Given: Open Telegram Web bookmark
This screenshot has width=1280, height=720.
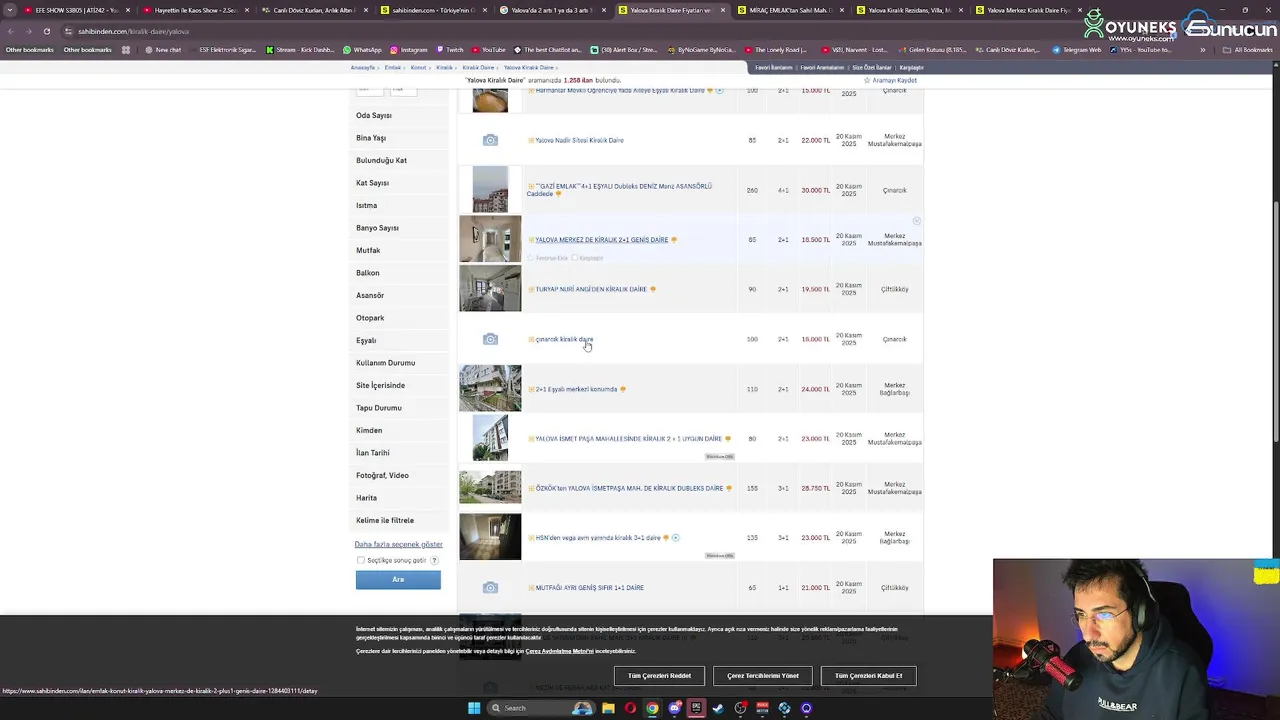Looking at the screenshot, I should pos(1076,49).
